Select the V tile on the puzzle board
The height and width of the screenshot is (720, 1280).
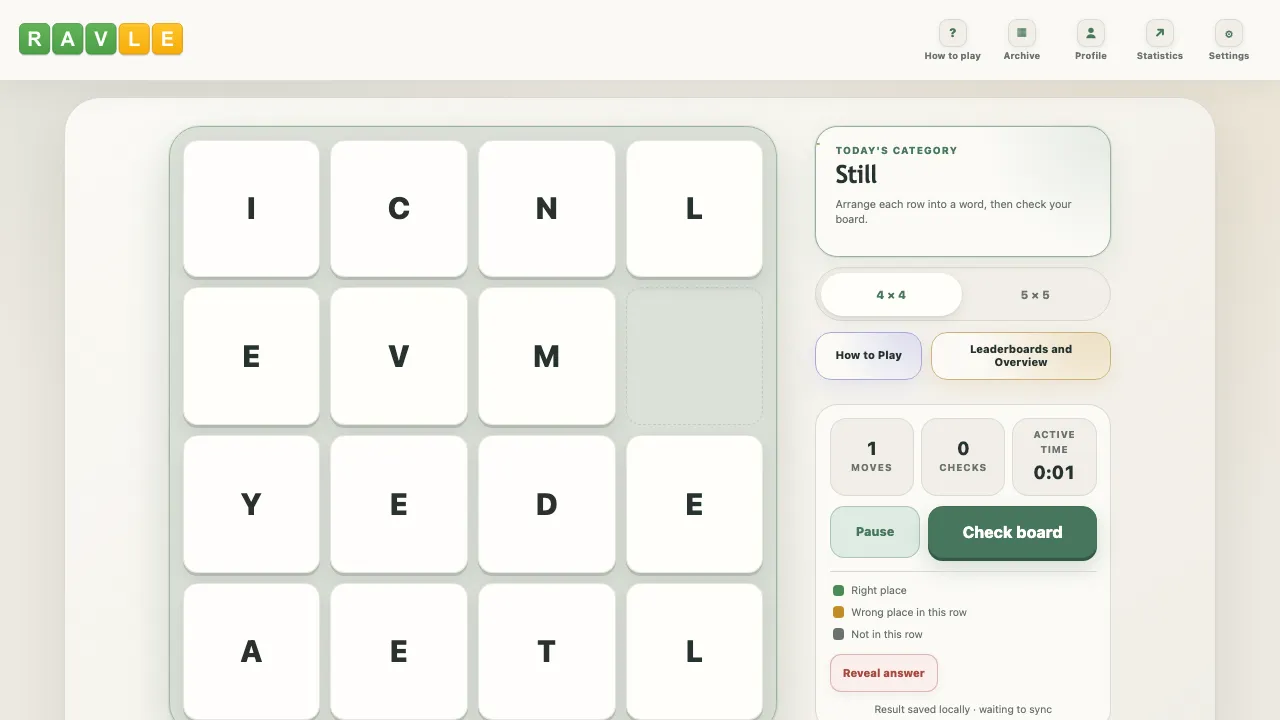(399, 356)
